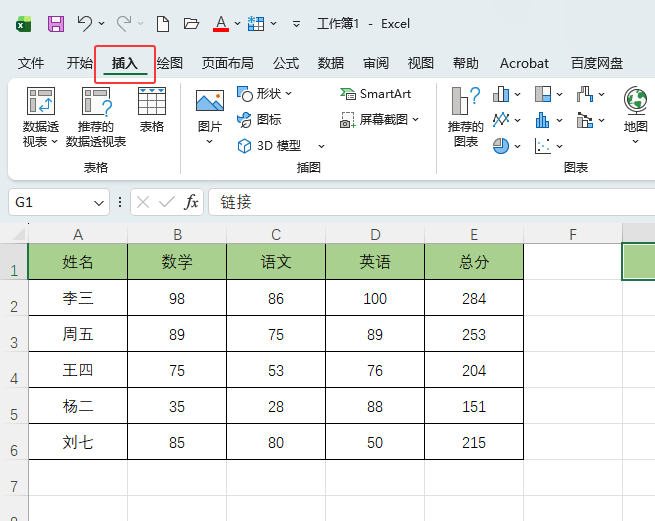Screen dimensions: 655x521
Task: Switch to the 页面布局 tab
Action: coord(228,63)
